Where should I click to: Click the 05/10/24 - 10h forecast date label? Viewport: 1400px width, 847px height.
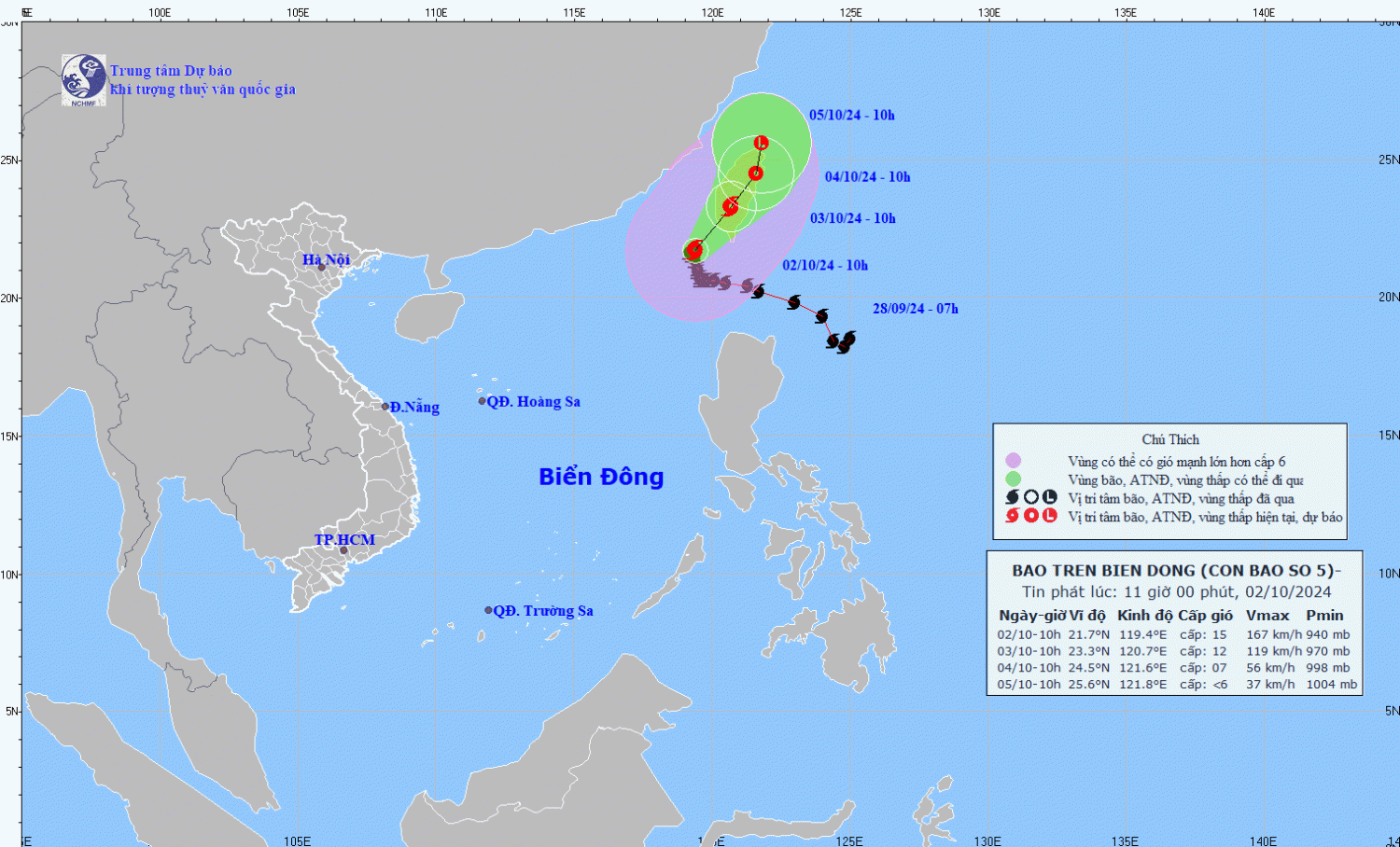tap(851, 116)
